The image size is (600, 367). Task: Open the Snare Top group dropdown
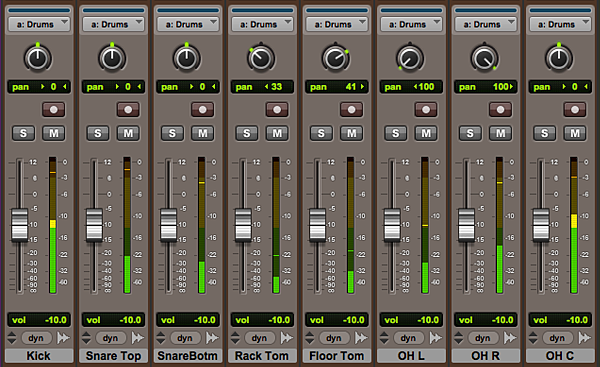(x=113, y=24)
